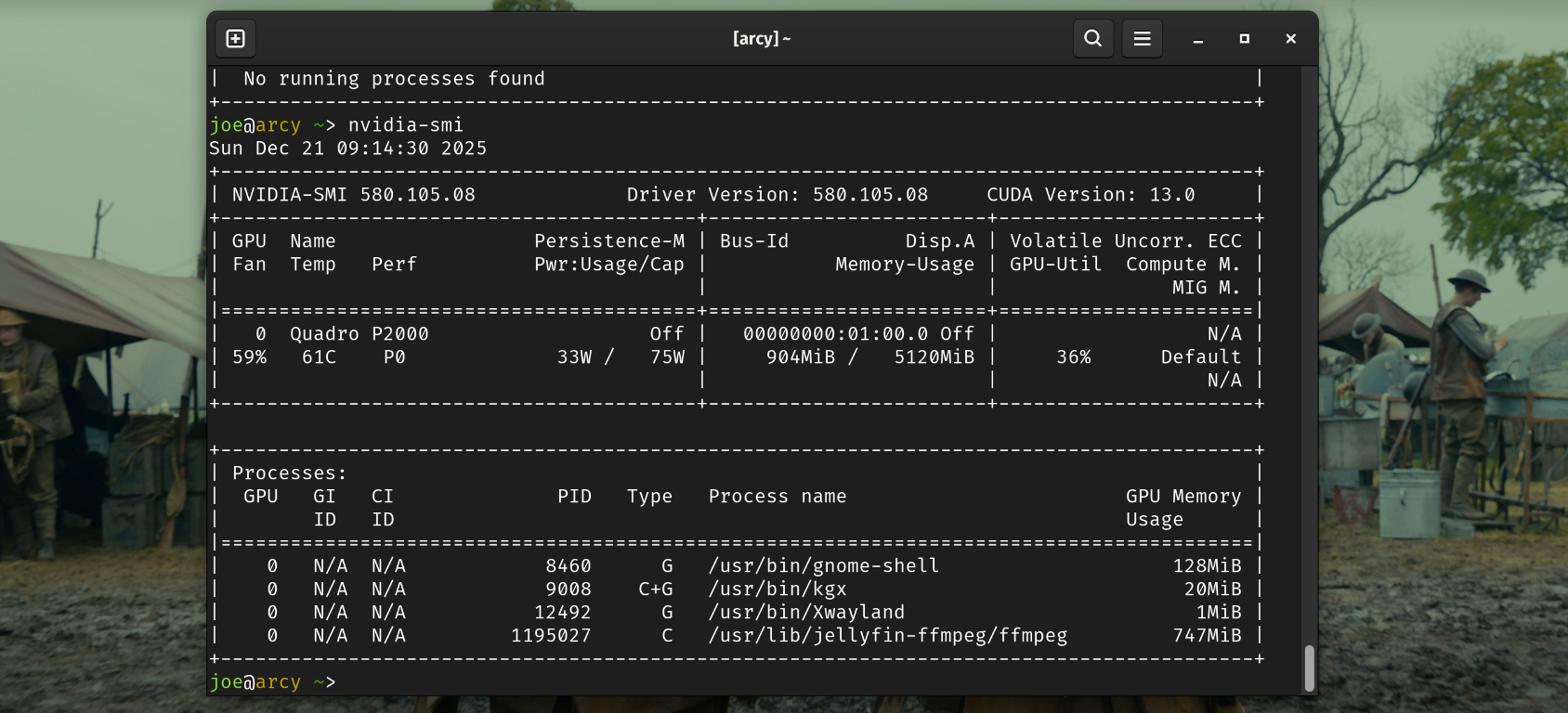Image resolution: width=1568 pixels, height=713 pixels.
Task: Maximize the terminal window
Action: (x=1244, y=39)
